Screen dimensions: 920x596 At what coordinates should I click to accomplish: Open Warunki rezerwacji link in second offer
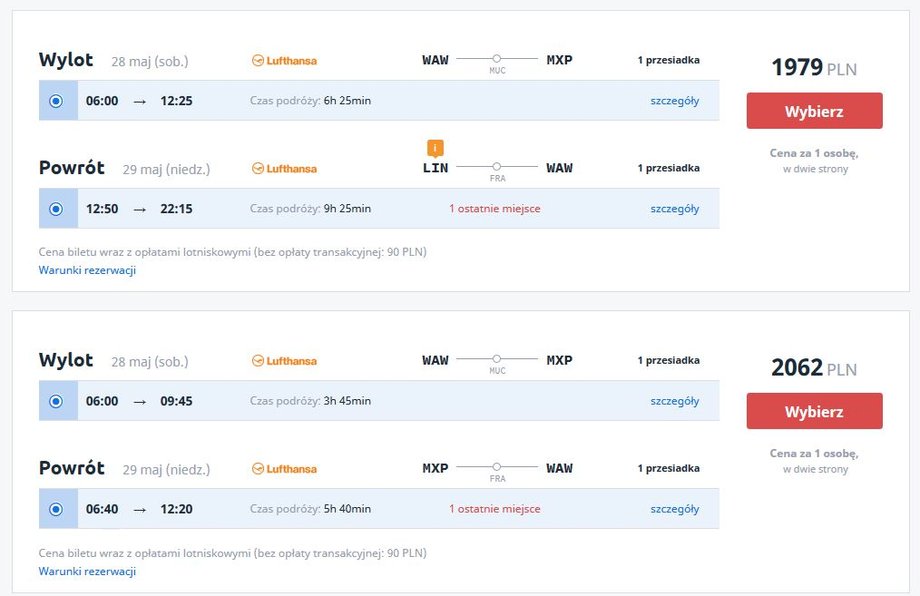click(x=87, y=571)
